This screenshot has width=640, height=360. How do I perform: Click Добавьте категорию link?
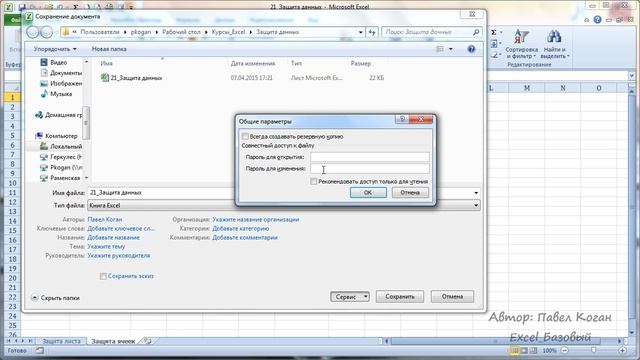point(240,229)
